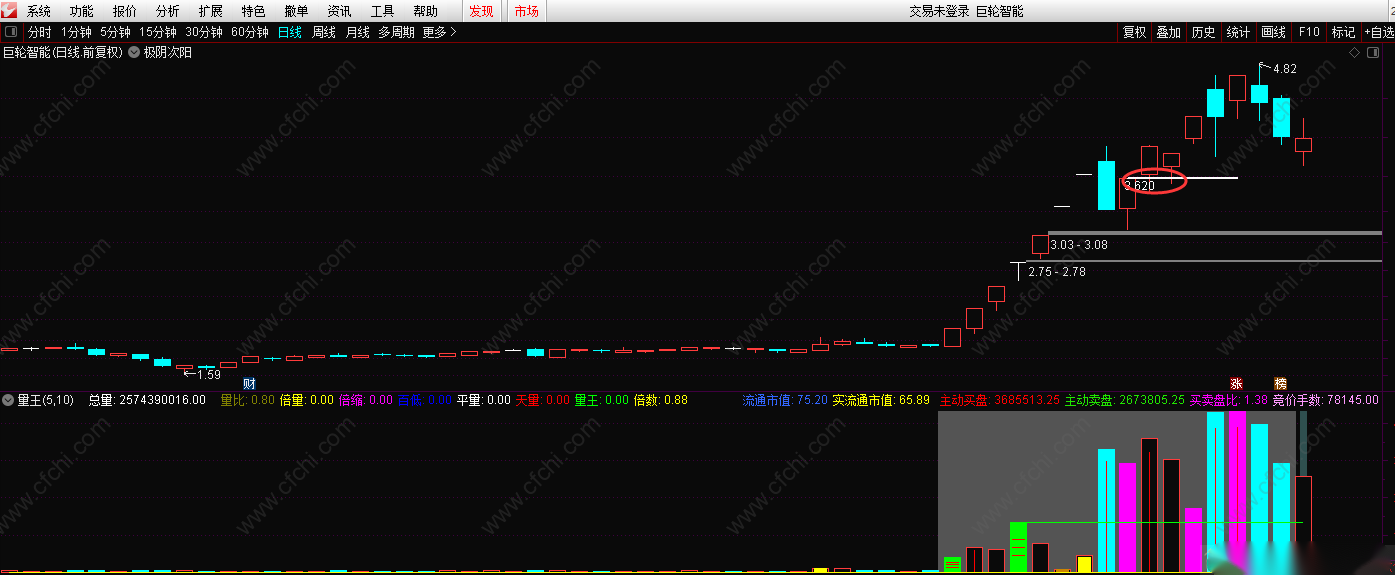Select the 多周期 view
Screen dimensions: 1395x575
(x=396, y=32)
